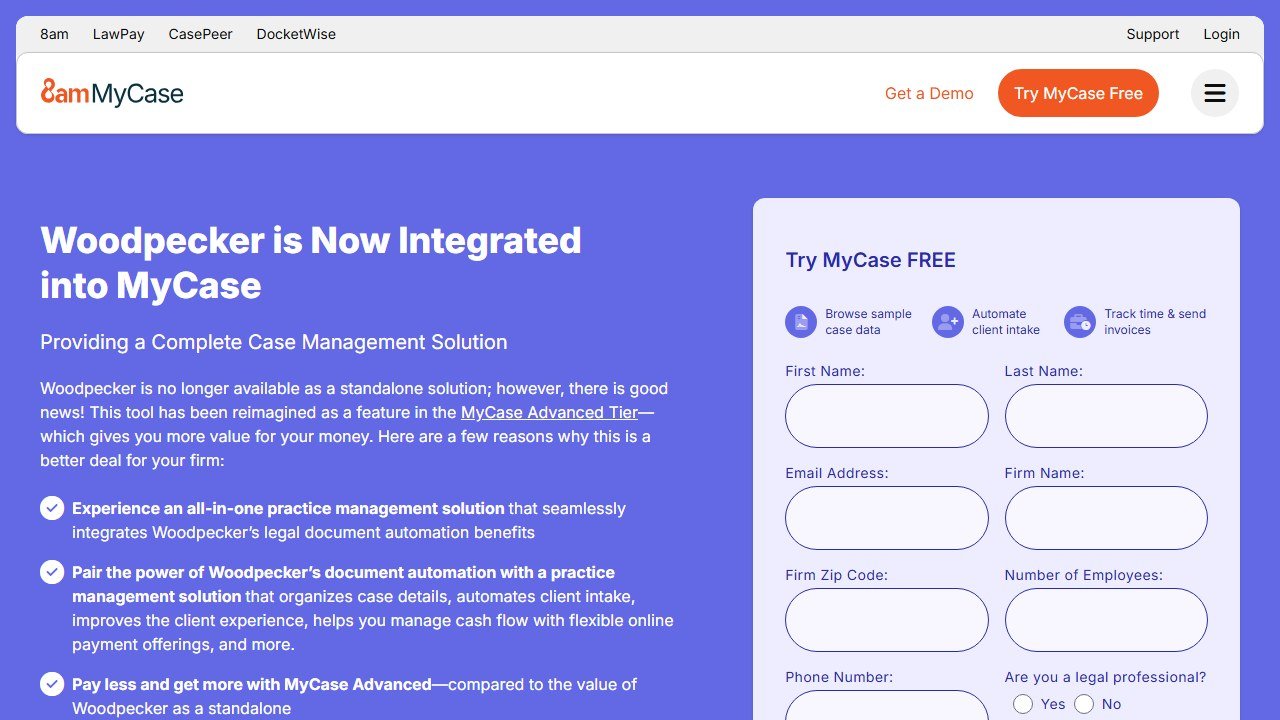This screenshot has height=720, width=1280.
Task: Click the Browse sample case data icon
Action: (x=801, y=322)
